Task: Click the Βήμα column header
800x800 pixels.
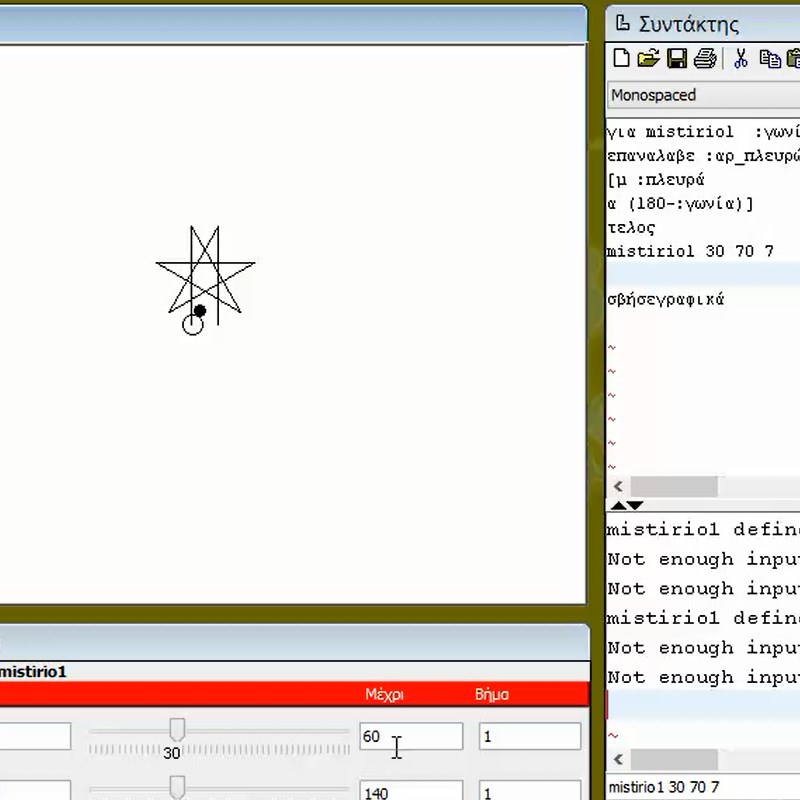Action: tap(492, 694)
